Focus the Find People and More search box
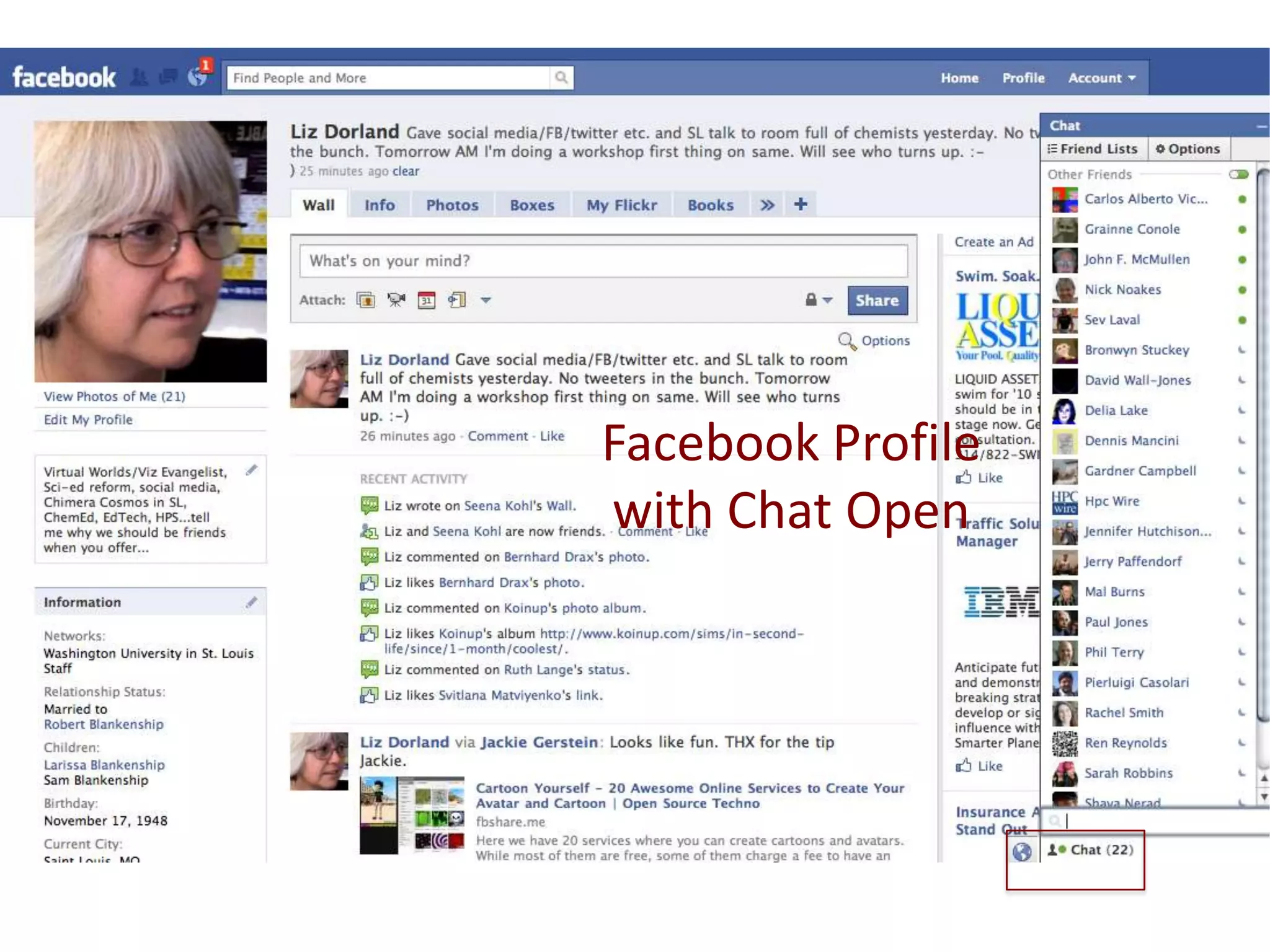Image resolution: width=1270 pixels, height=952 pixels. [389, 77]
